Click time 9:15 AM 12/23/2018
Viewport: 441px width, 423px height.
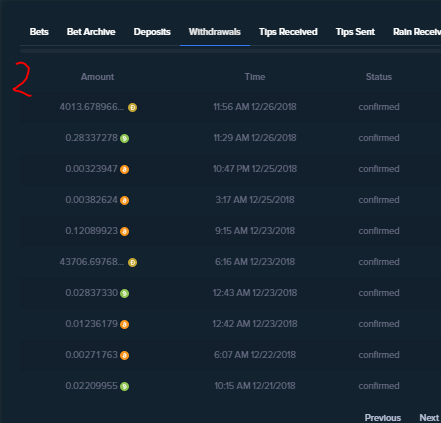tap(255, 231)
